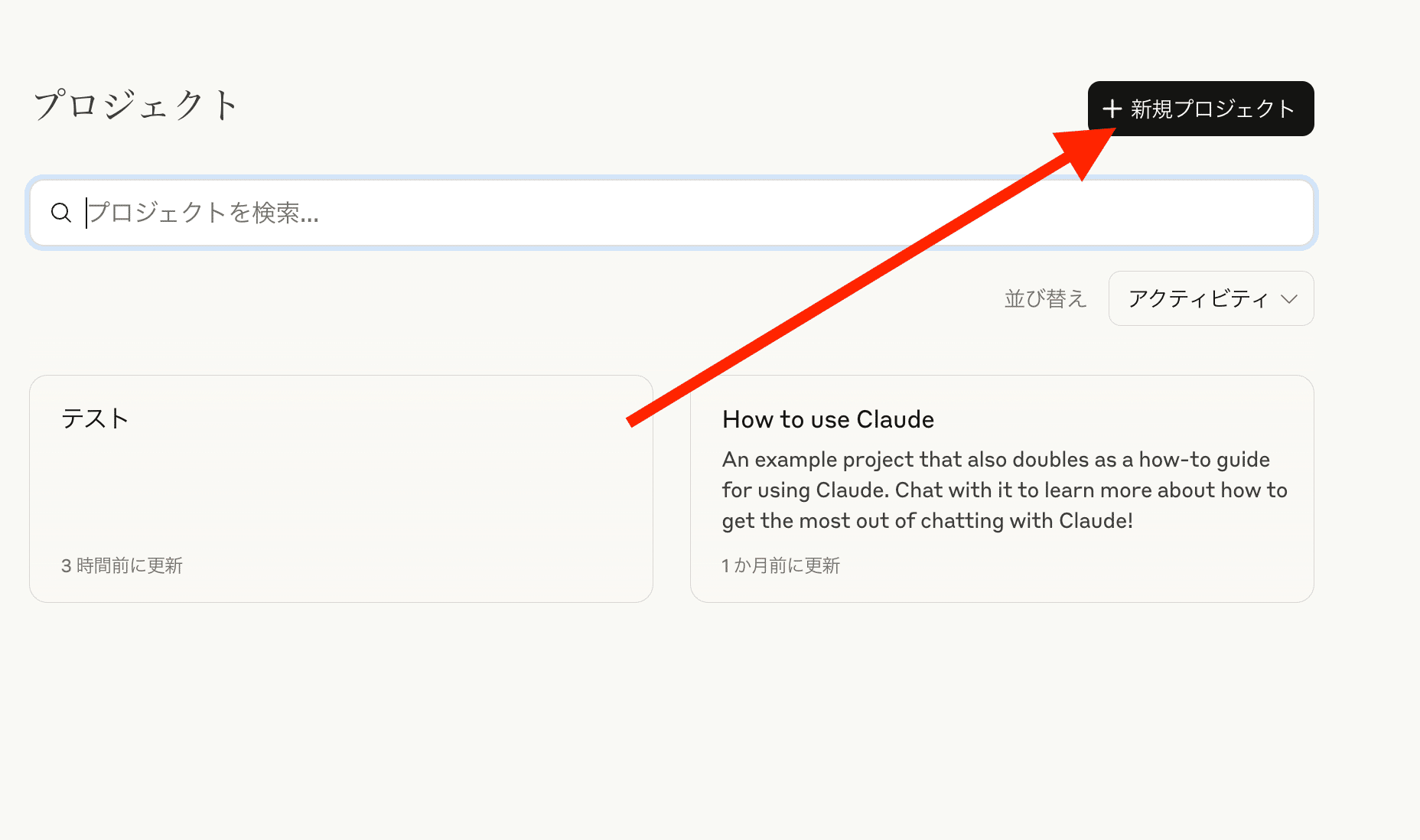
Task: Click the chevron arrow beside アクティビティ
Action: (1289, 299)
